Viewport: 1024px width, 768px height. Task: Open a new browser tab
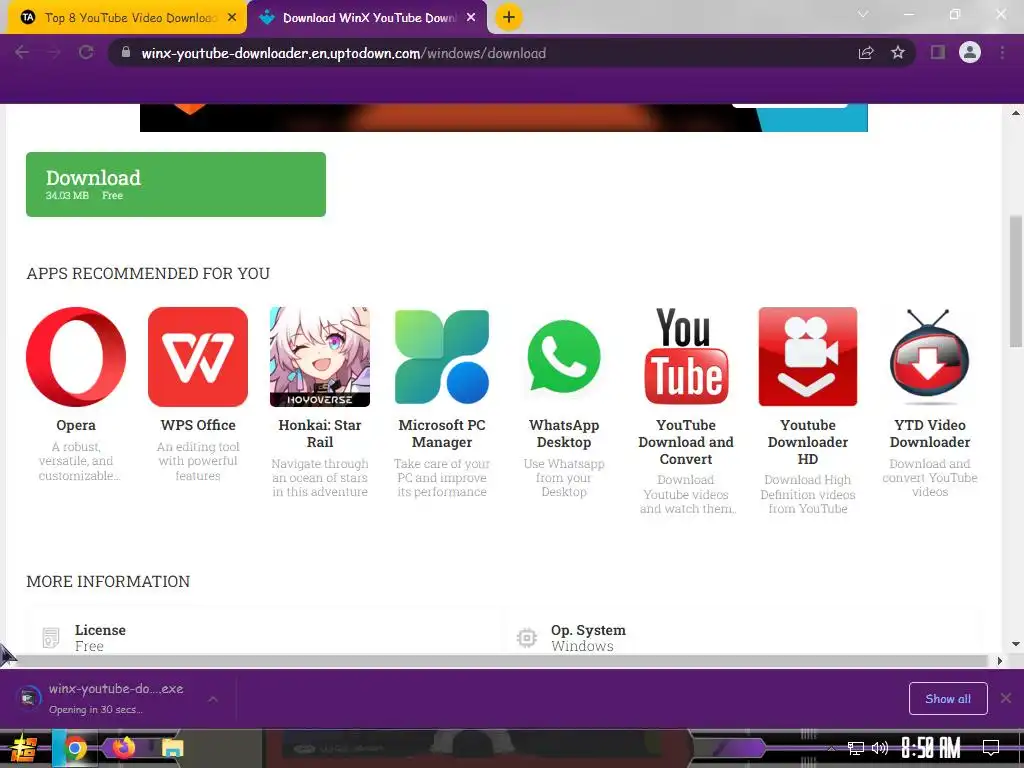coord(509,18)
